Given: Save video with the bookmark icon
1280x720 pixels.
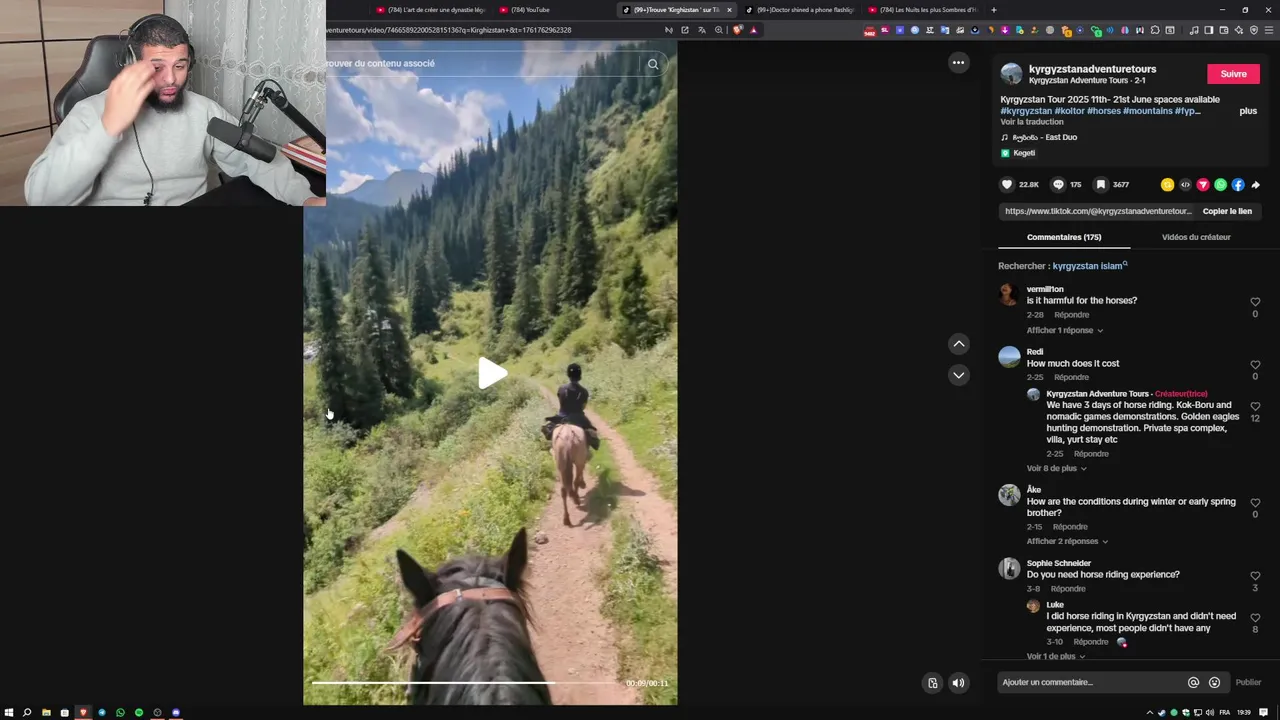Looking at the screenshot, I should click(x=1101, y=184).
